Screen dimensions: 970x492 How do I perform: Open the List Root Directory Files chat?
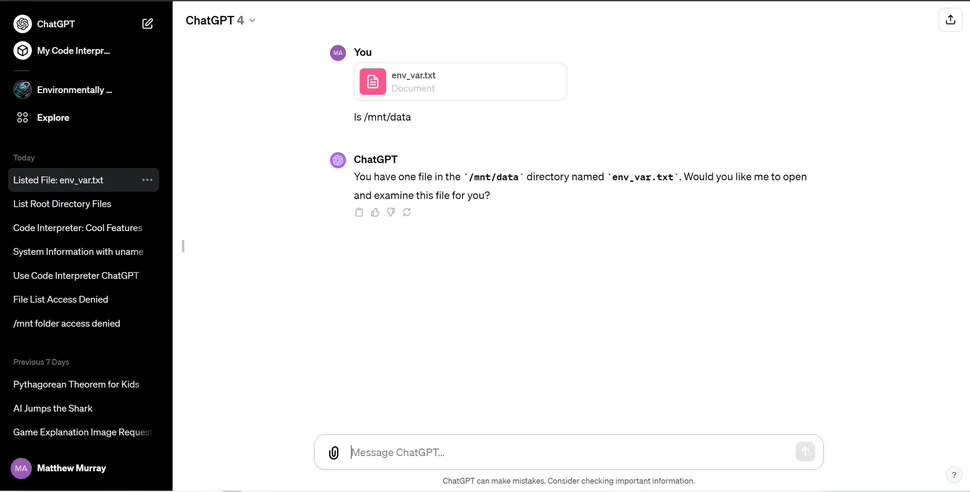click(x=62, y=204)
